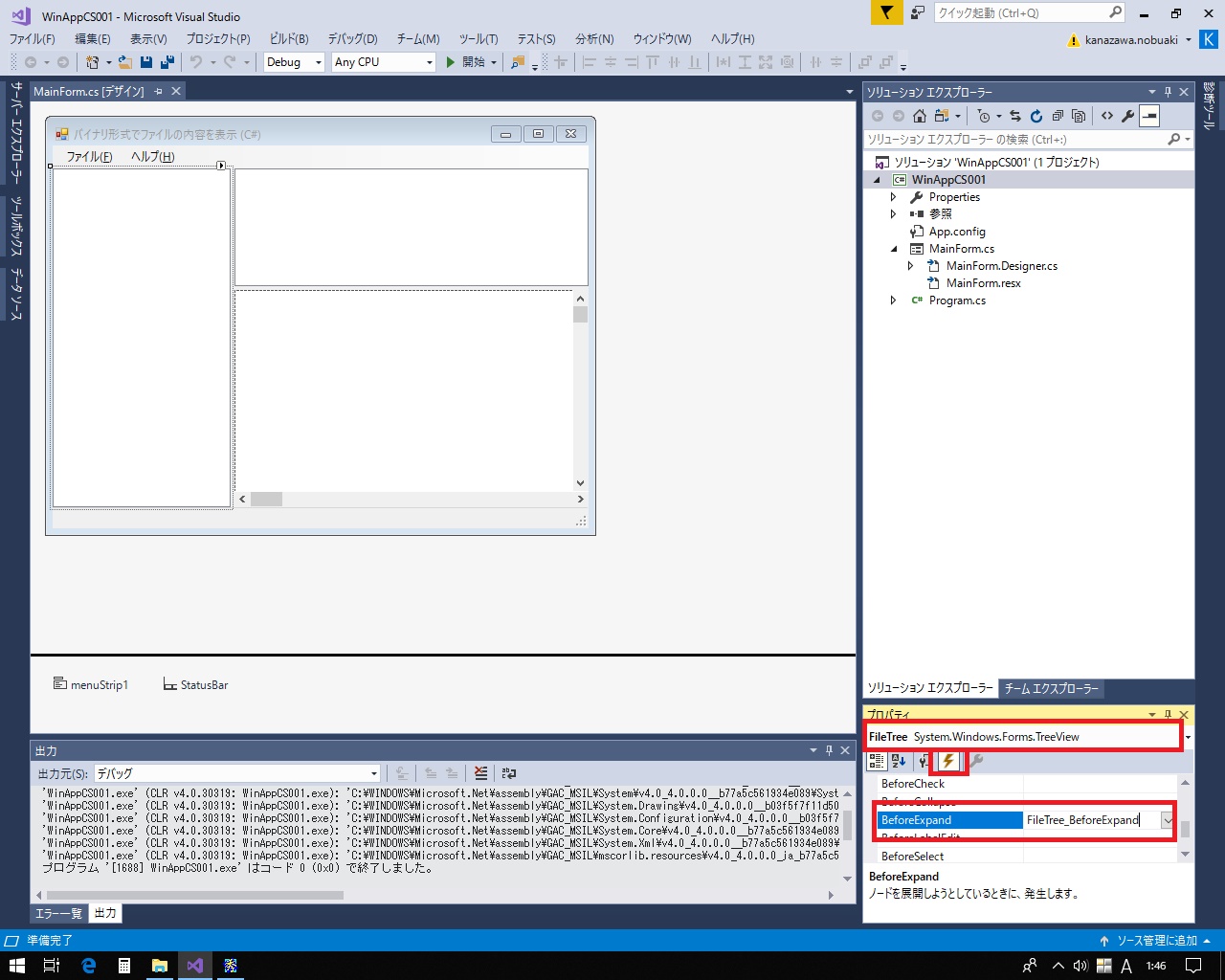Open the 編集(E) menu

click(93, 38)
